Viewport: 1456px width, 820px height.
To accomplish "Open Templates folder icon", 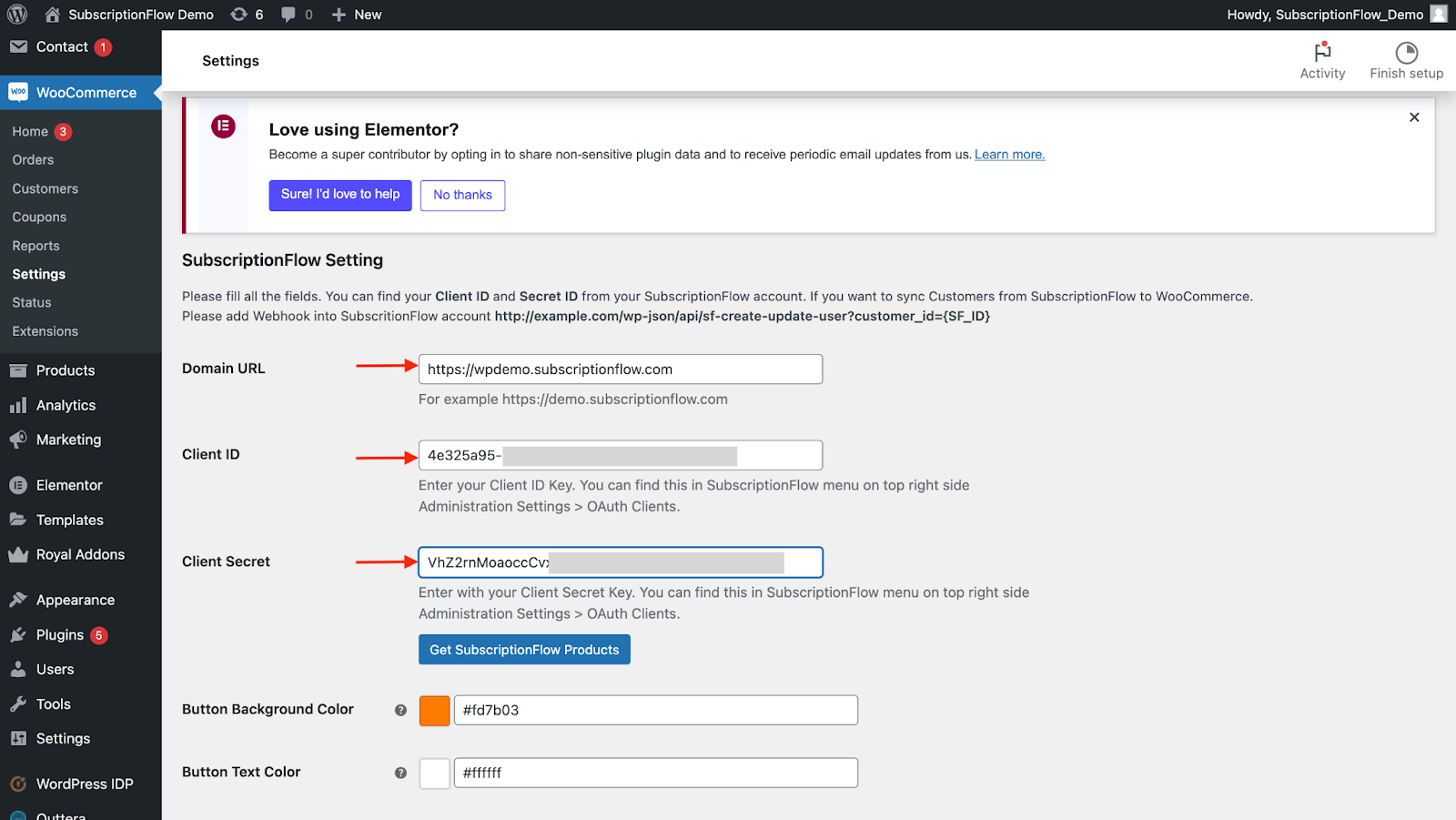I will coord(18,520).
